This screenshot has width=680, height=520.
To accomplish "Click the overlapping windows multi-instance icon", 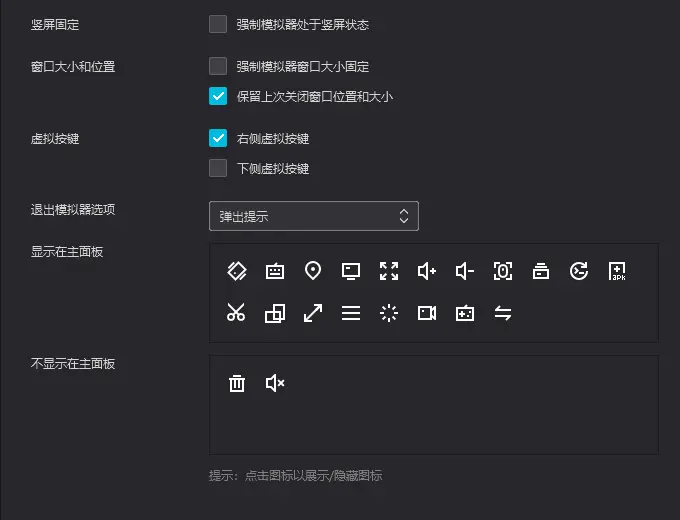I will (275, 313).
